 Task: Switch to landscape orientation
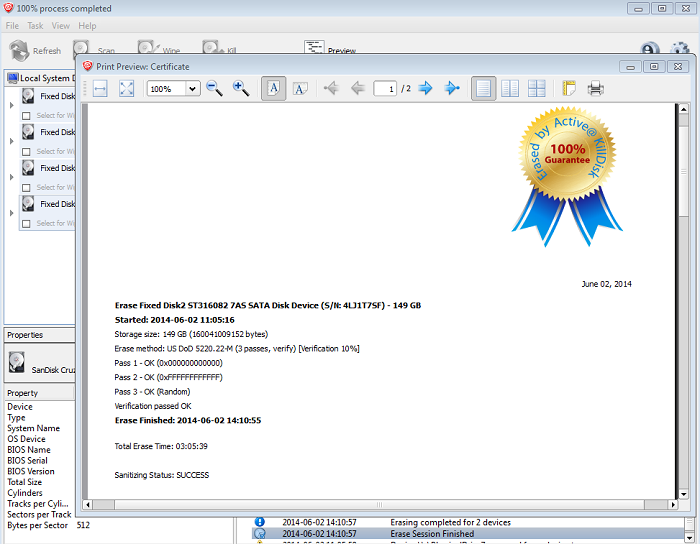pos(300,89)
